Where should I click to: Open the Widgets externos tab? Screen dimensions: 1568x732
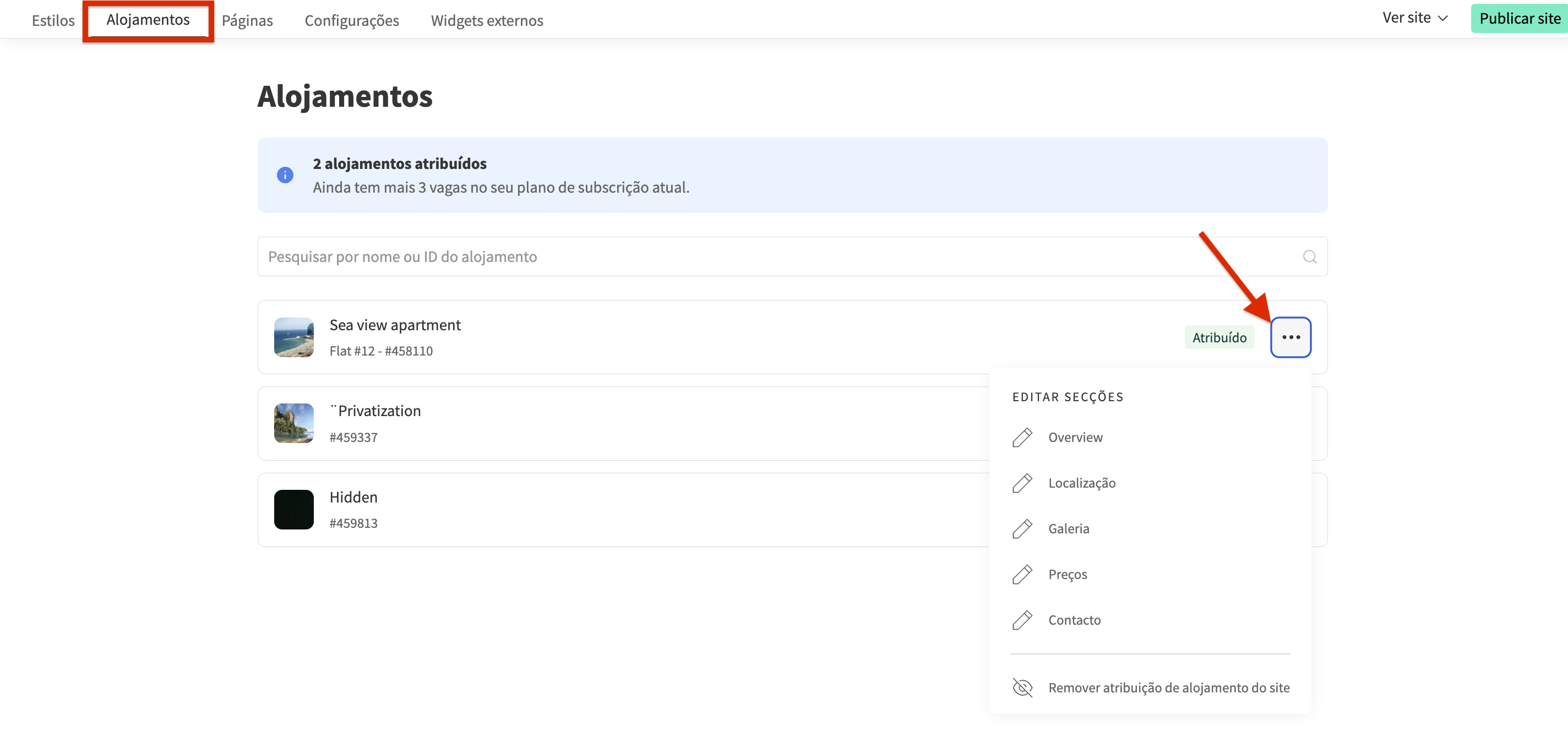(487, 20)
